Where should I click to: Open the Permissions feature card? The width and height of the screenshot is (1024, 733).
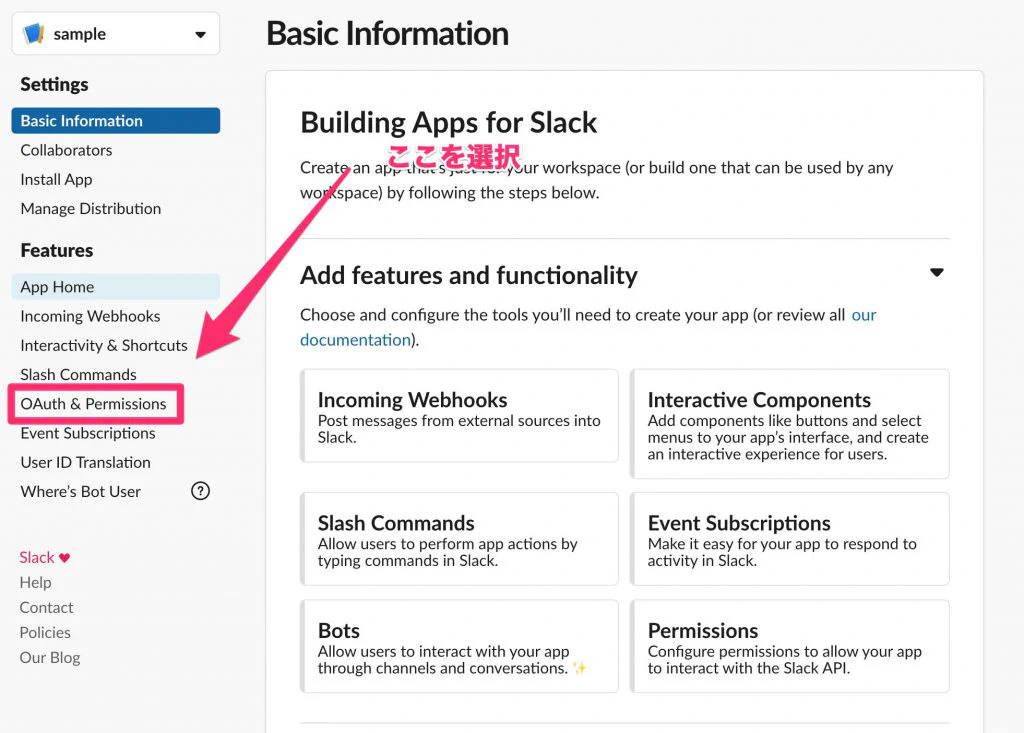click(x=789, y=646)
